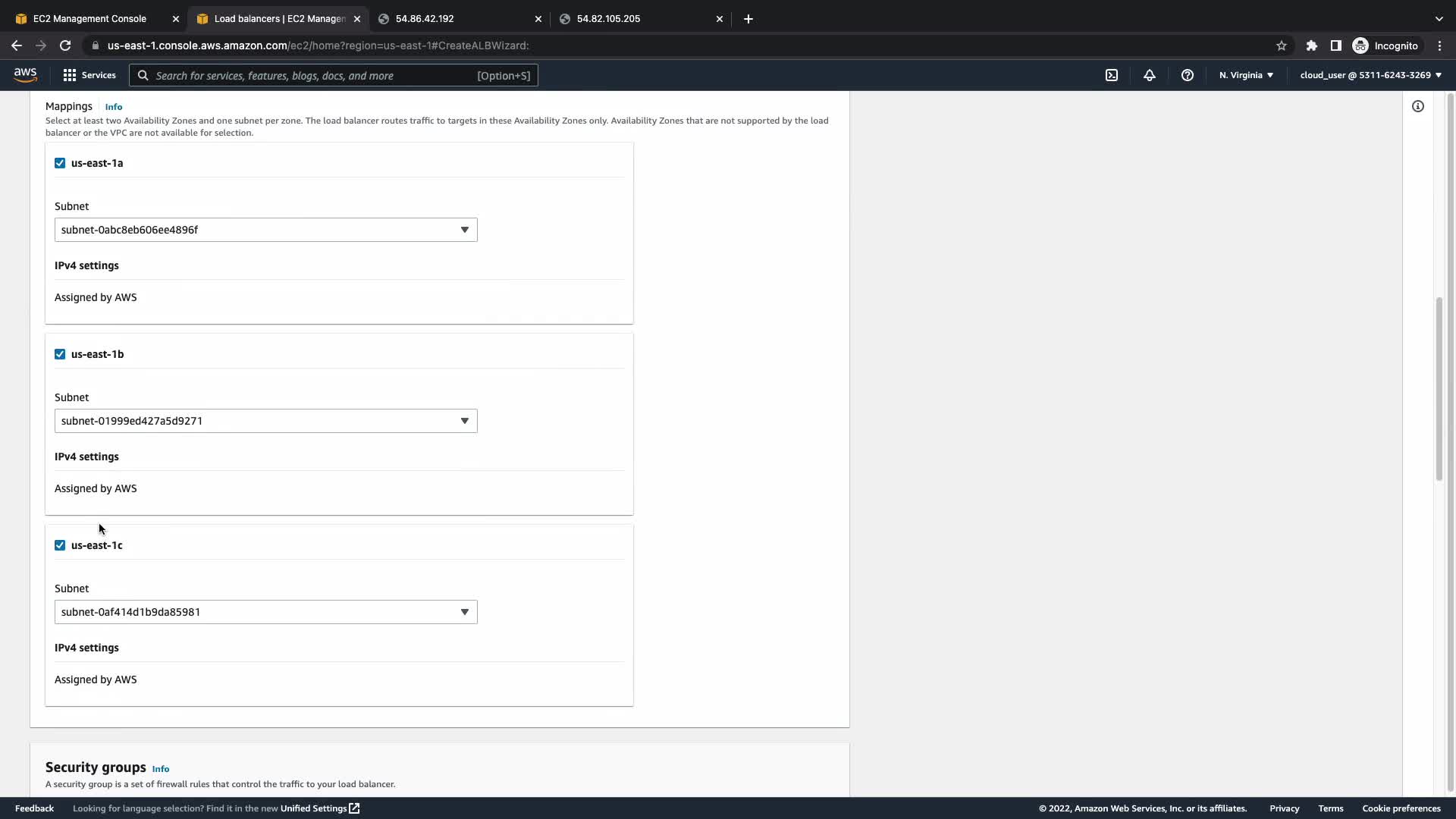Expand subnet dropdown for us-east-1a
Screen dimensions: 1456x819
pos(265,230)
